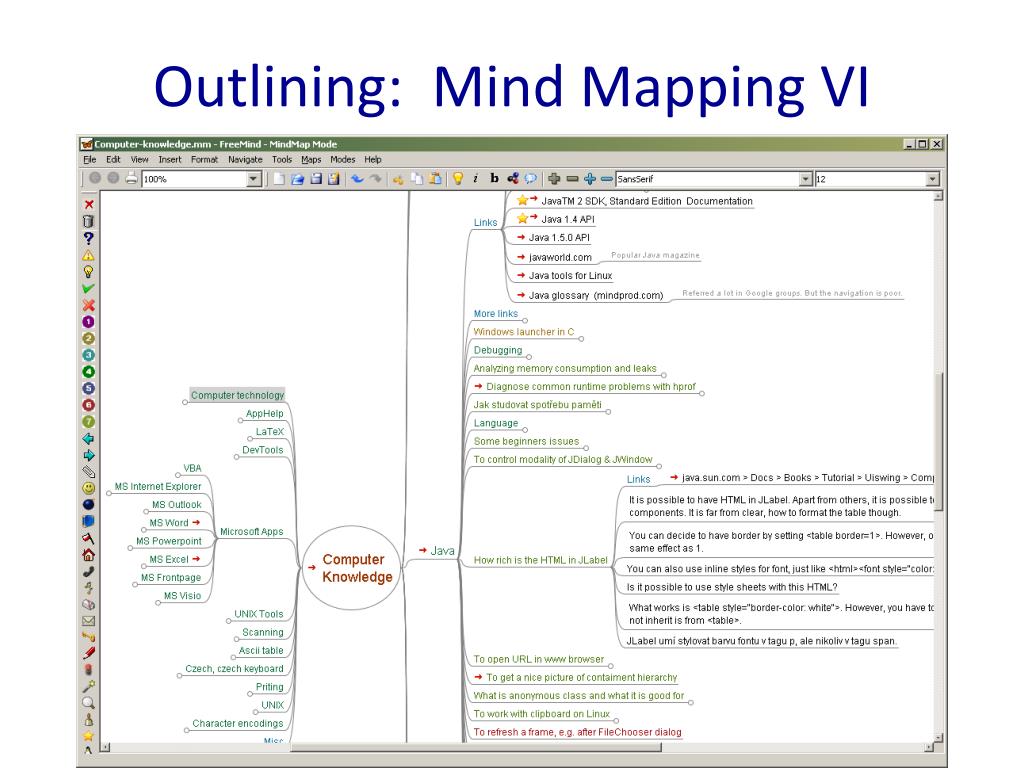Image resolution: width=1024 pixels, height=768 pixels.
Task: Click the open folder icon in the toolbar
Action: coord(297,178)
